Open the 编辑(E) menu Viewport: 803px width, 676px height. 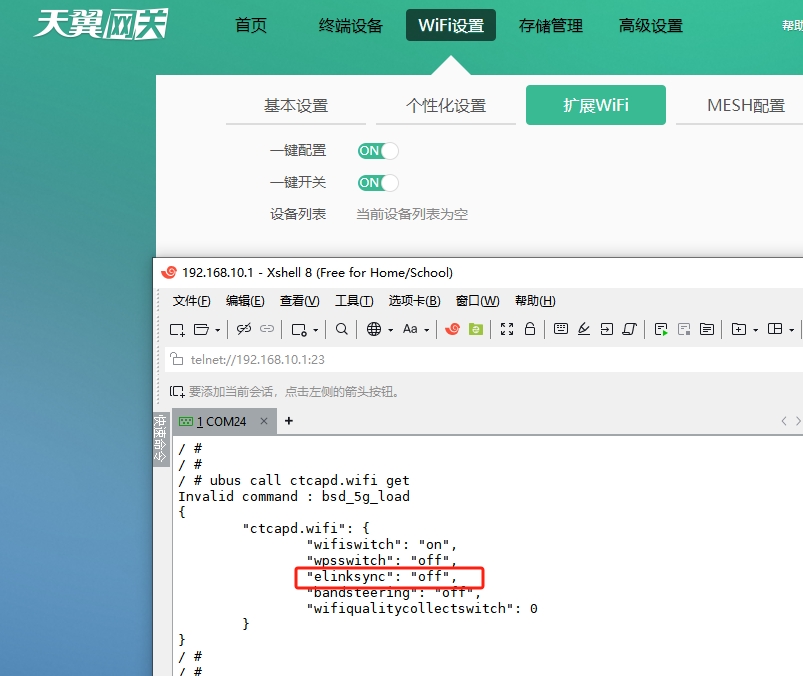point(245,301)
